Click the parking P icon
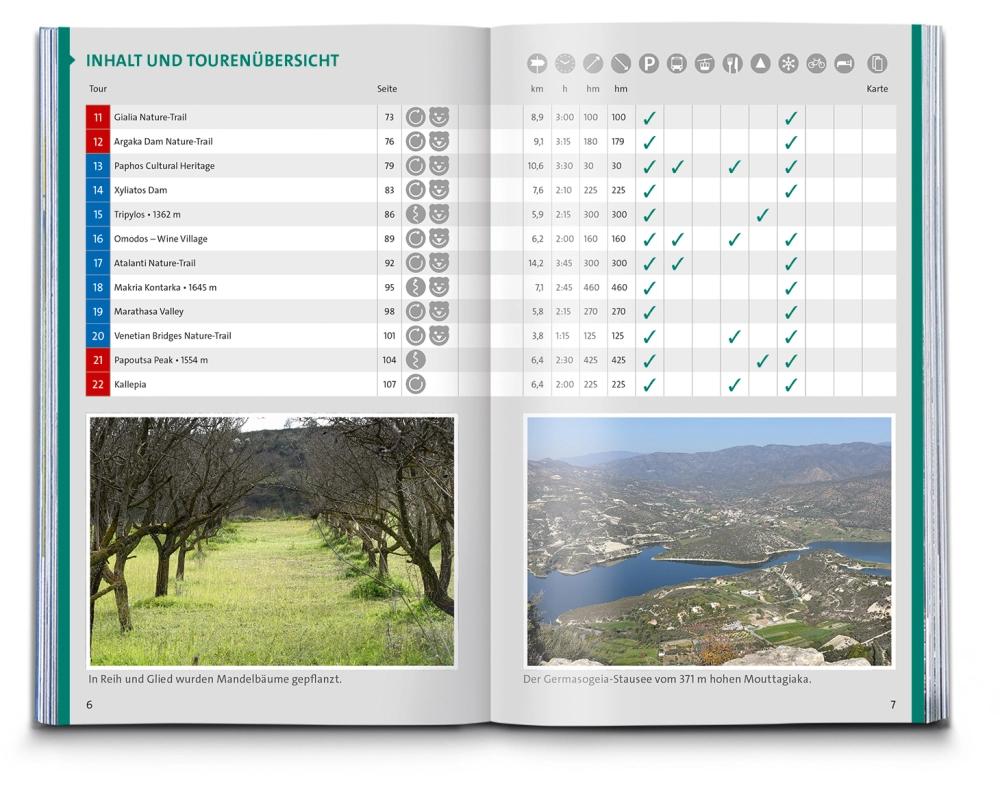Image resolution: width=1000 pixels, height=800 pixels. click(649, 64)
